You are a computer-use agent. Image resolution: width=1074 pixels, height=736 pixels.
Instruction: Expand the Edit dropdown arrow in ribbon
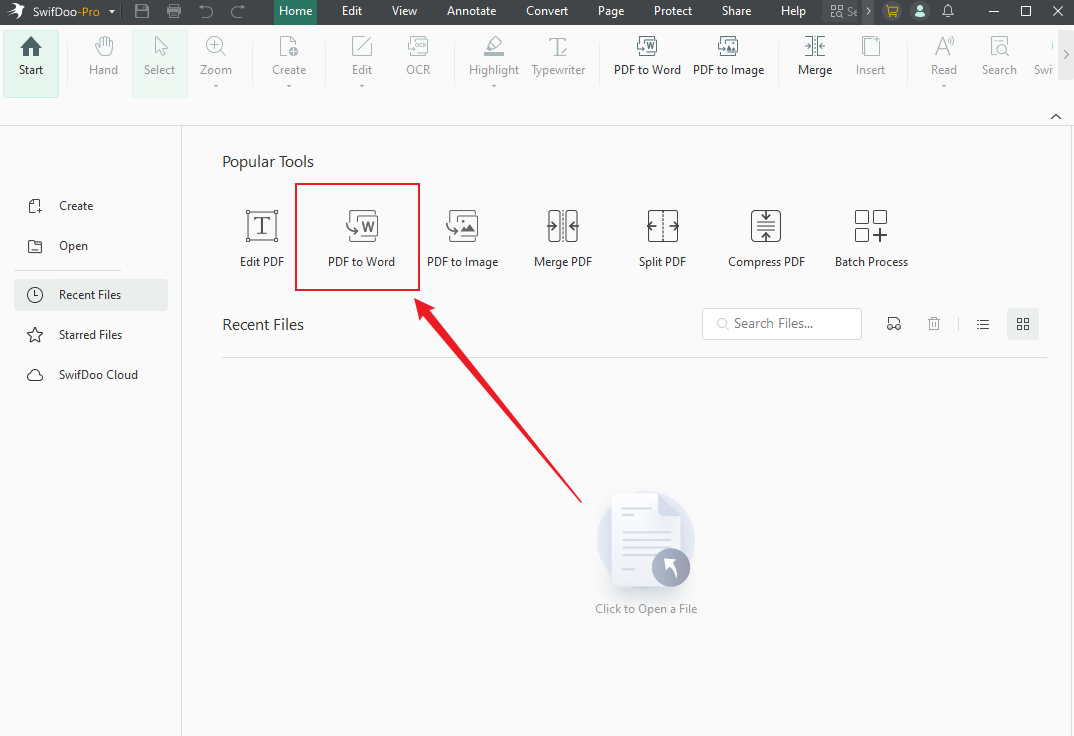click(362, 86)
